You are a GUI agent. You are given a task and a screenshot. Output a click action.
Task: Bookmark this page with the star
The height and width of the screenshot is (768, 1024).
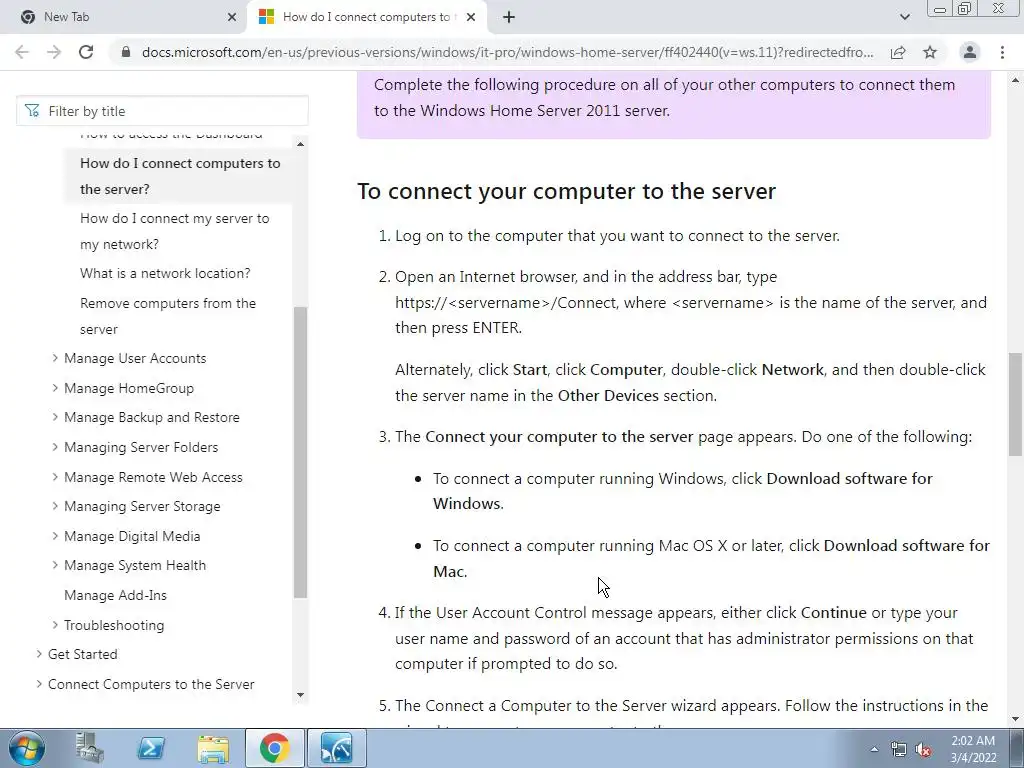[930, 52]
